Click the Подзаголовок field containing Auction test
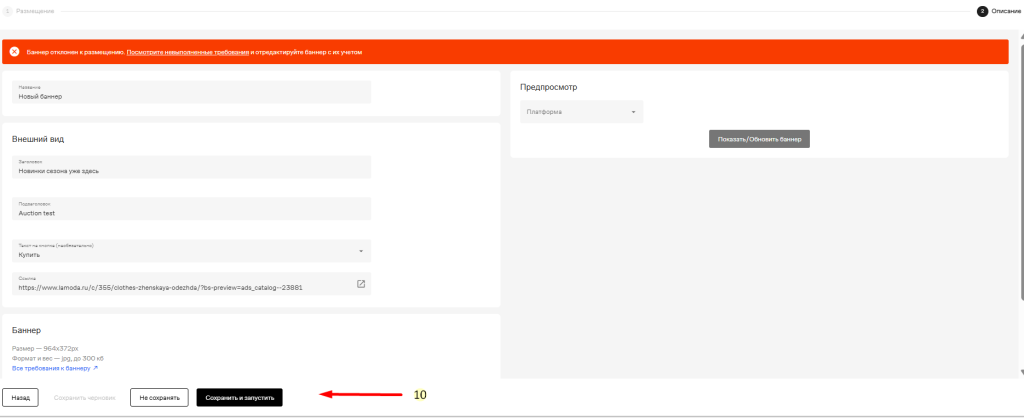Screen dimensions: 1024x418 (191, 209)
